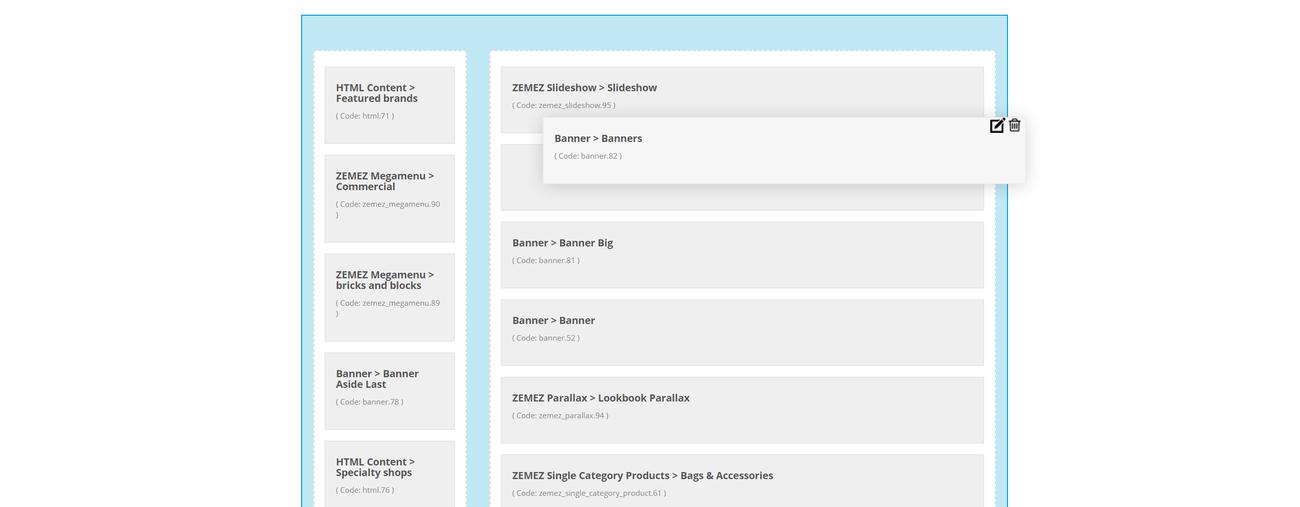Screen dimensions: 1300x507
Task: Click the text 'Code: zemez_parallax.94'
Action: [x=560, y=415]
